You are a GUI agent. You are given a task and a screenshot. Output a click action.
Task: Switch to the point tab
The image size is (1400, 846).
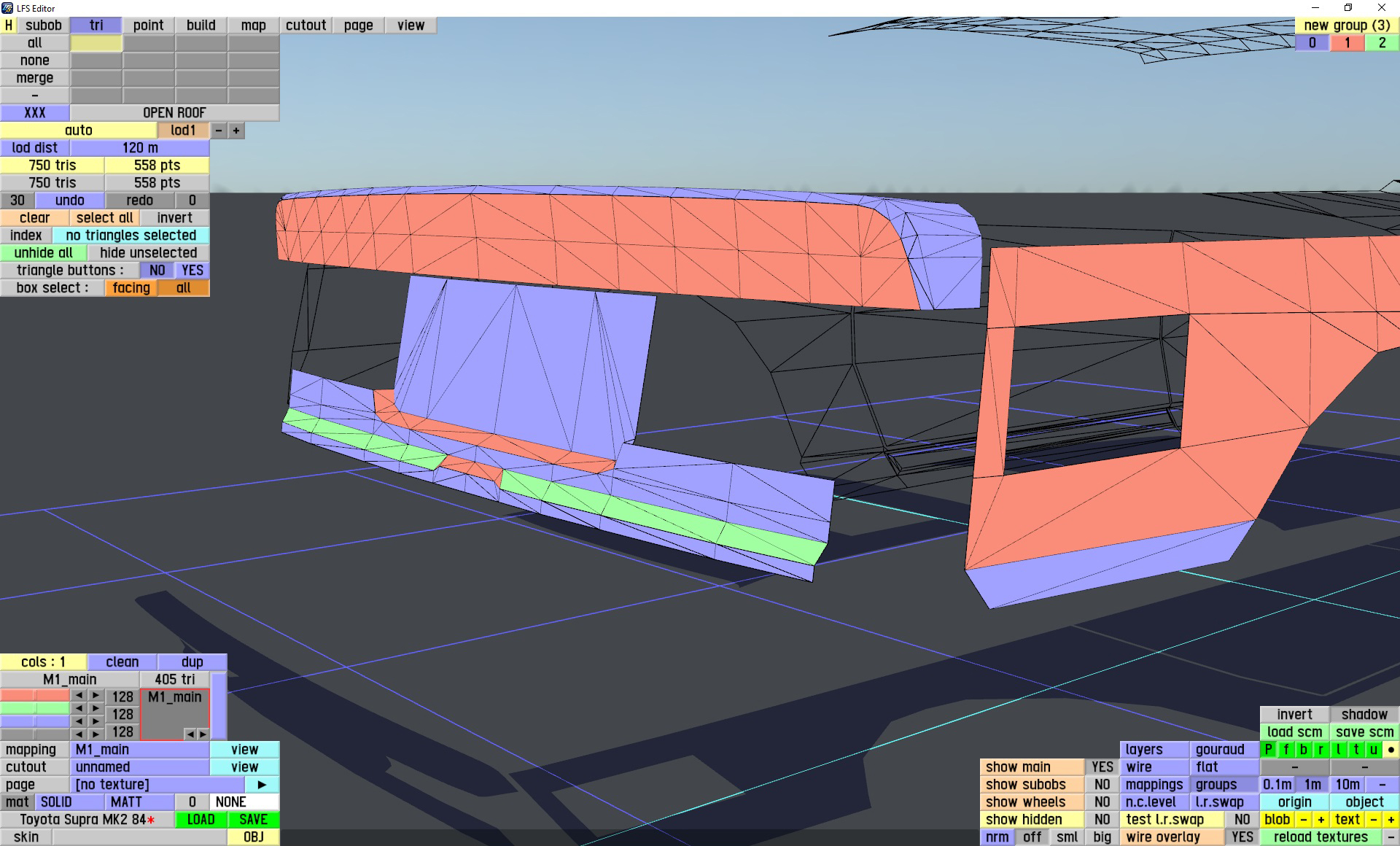pyautogui.click(x=148, y=25)
